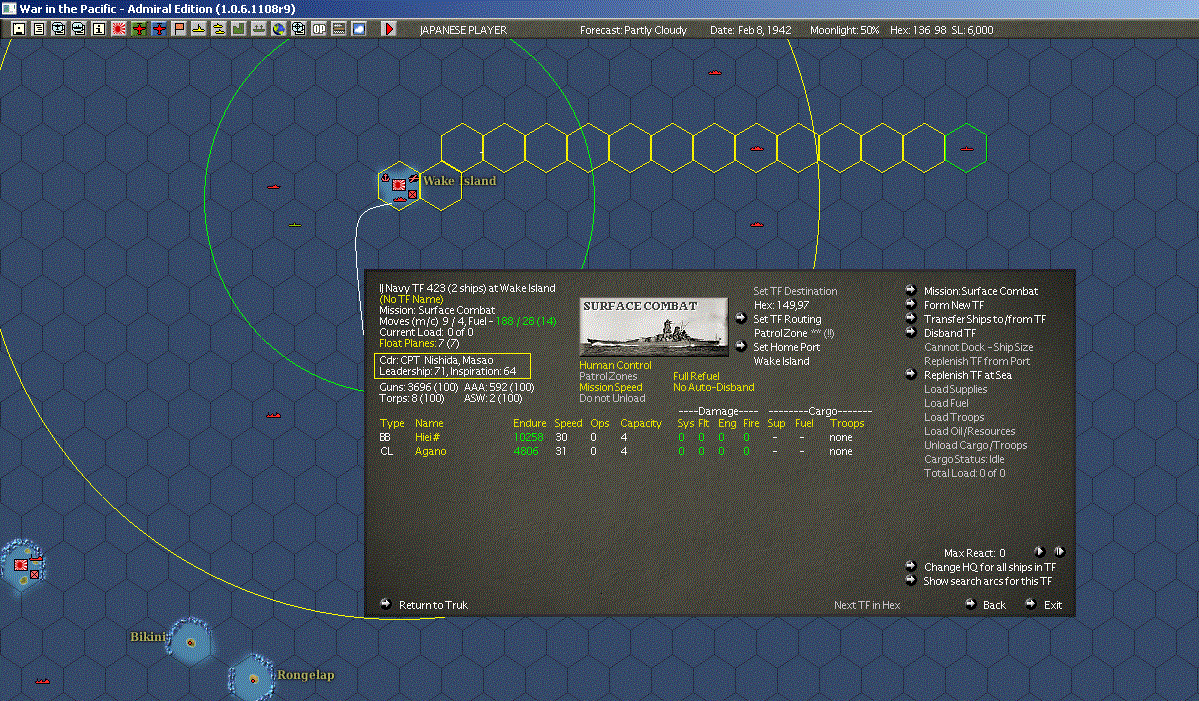
Task: Click Mission: Surface Combat option
Action: tap(980, 291)
